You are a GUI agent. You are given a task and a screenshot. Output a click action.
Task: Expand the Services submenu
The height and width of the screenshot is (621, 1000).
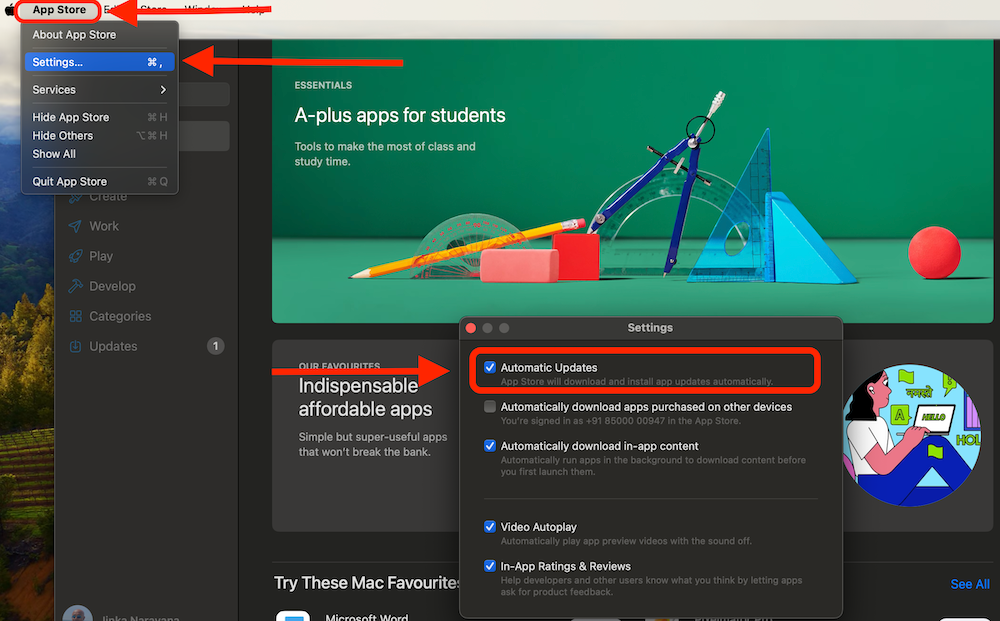(99, 90)
